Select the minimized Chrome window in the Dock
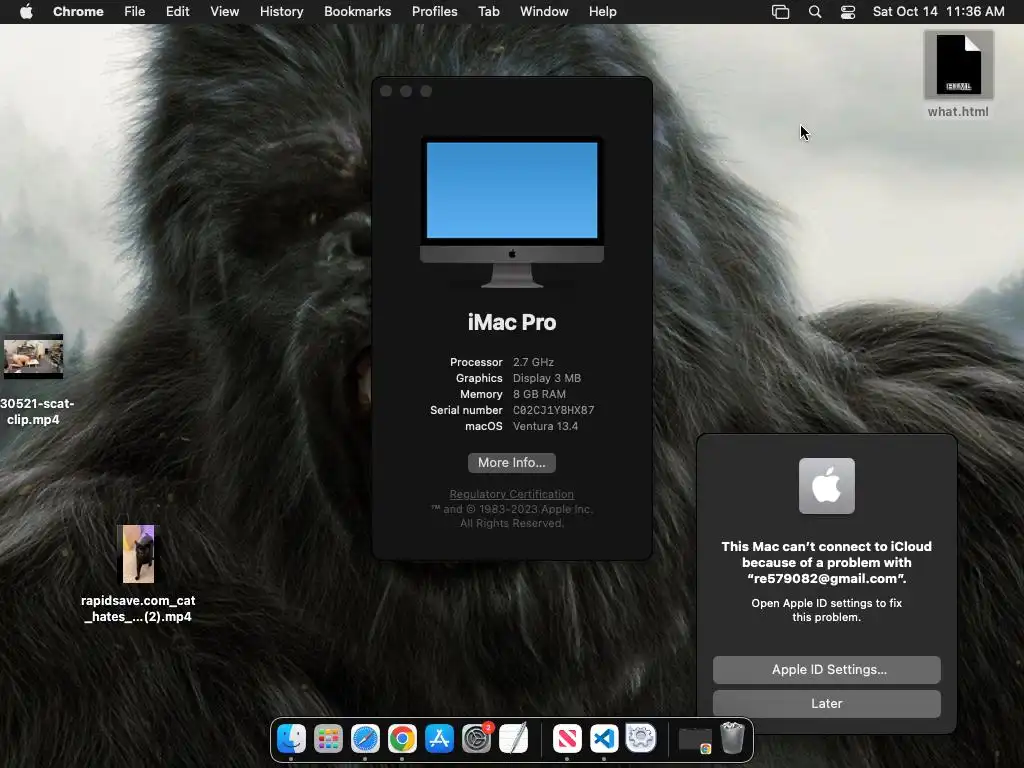This screenshot has width=1024, height=768. point(695,740)
